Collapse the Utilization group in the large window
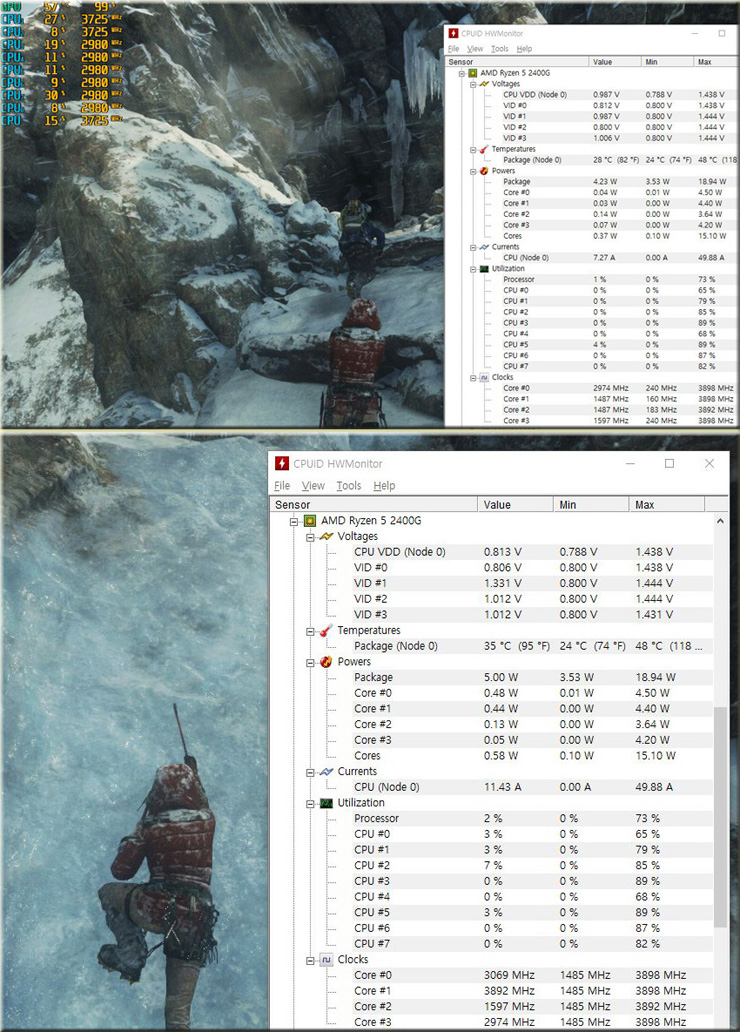Viewport: 740px width, 1032px height. [x=311, y=804]
